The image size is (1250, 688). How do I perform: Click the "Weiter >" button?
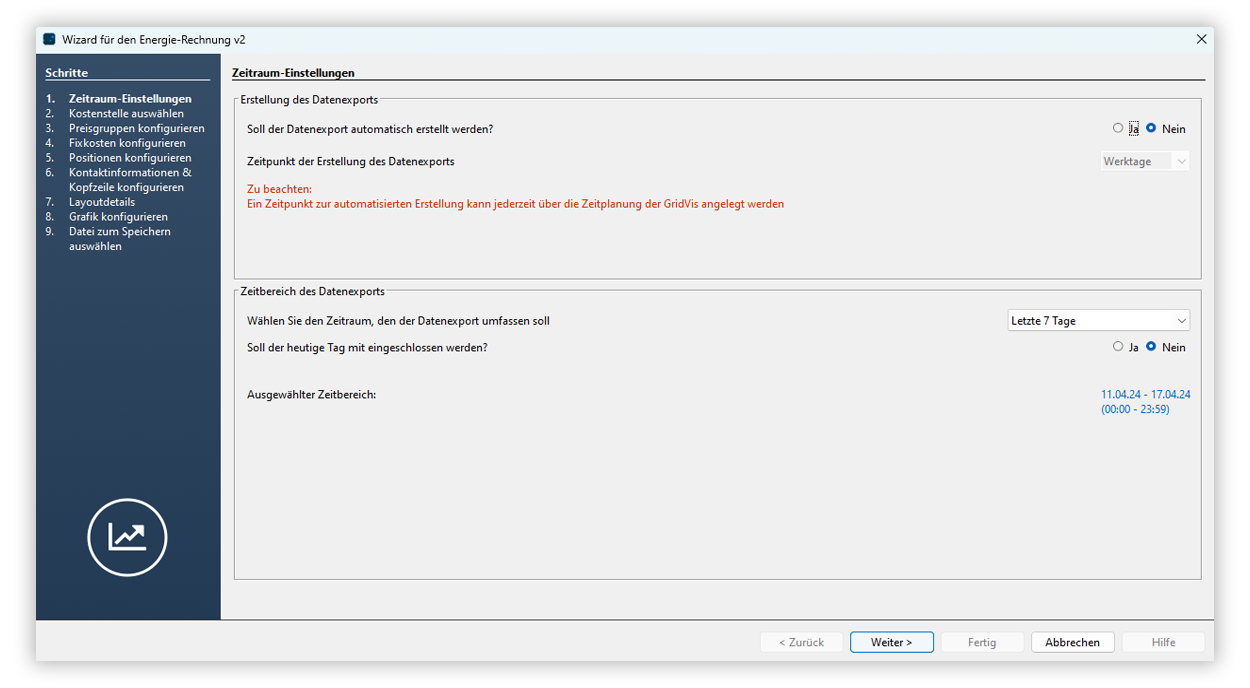coord(891,642)
